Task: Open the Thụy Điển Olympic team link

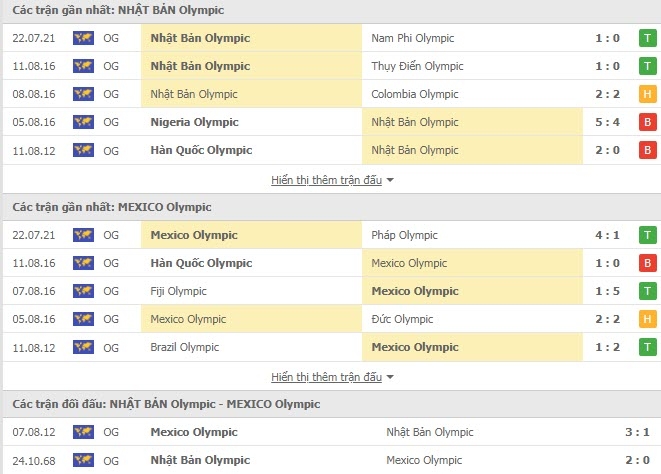Action: coord(417,66)
